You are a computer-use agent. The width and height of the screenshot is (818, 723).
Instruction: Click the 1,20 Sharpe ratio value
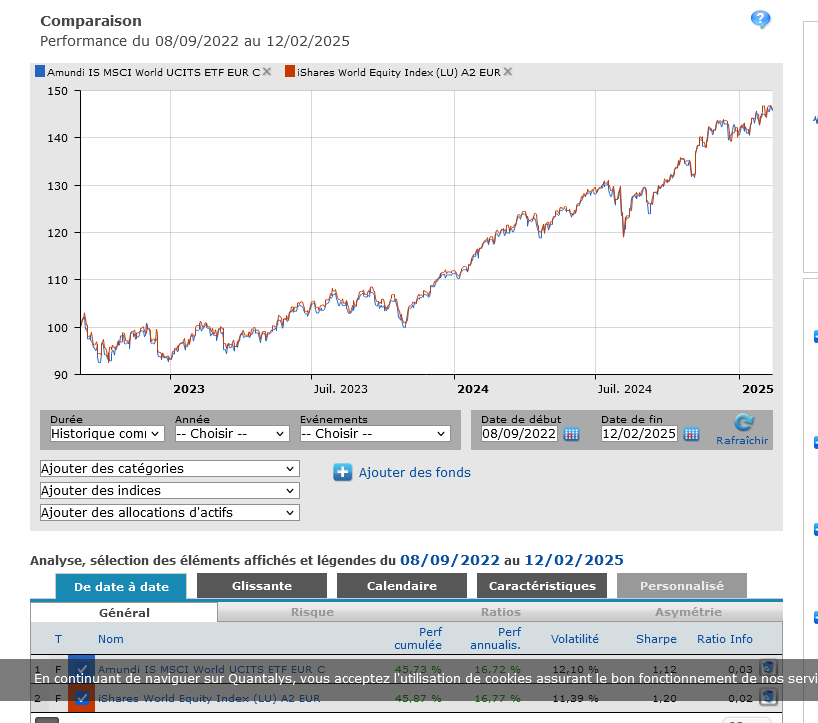pyautogui.click(x=664, y=698)
